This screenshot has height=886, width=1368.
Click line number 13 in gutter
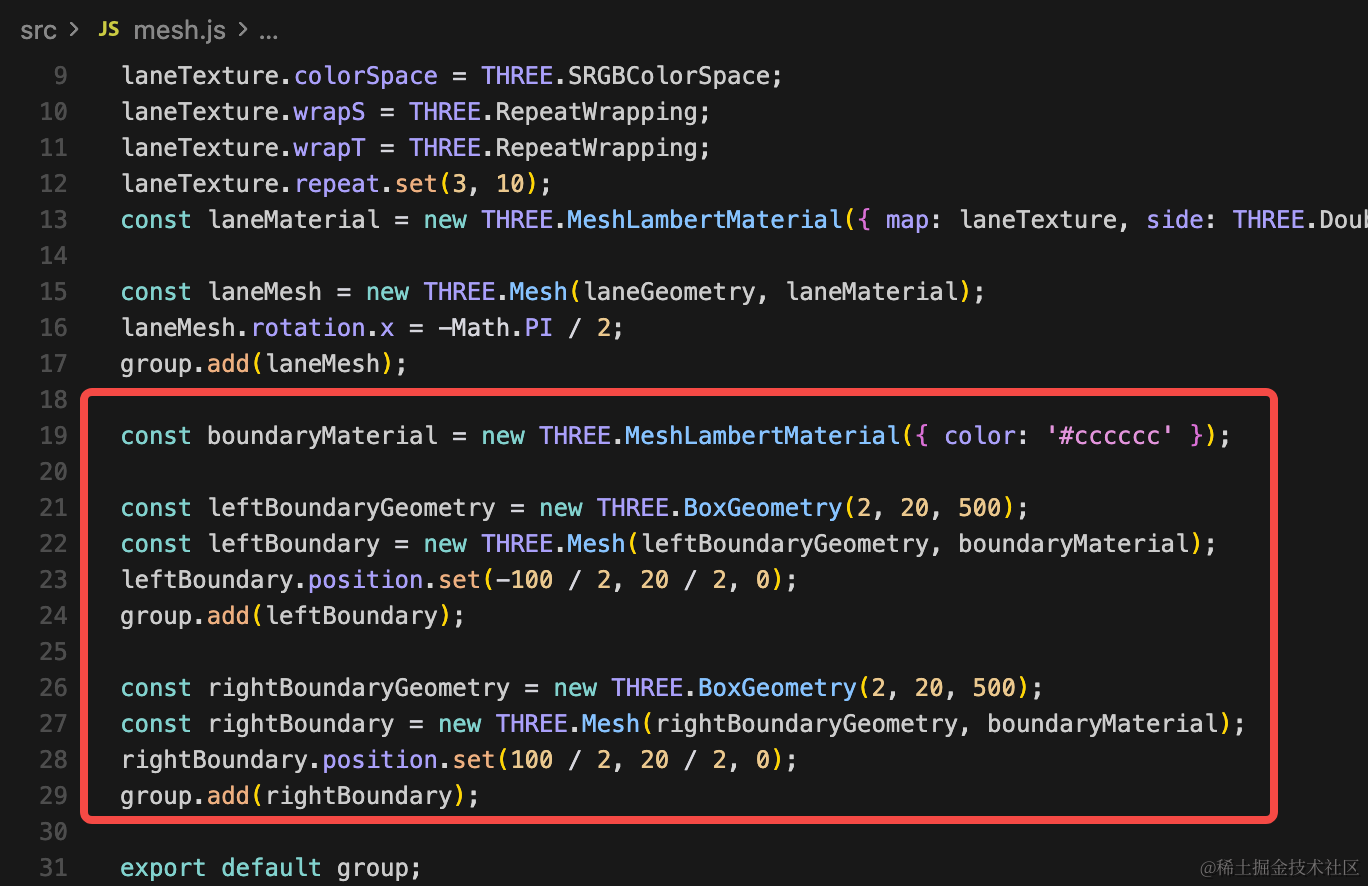(x=53, y=220)
